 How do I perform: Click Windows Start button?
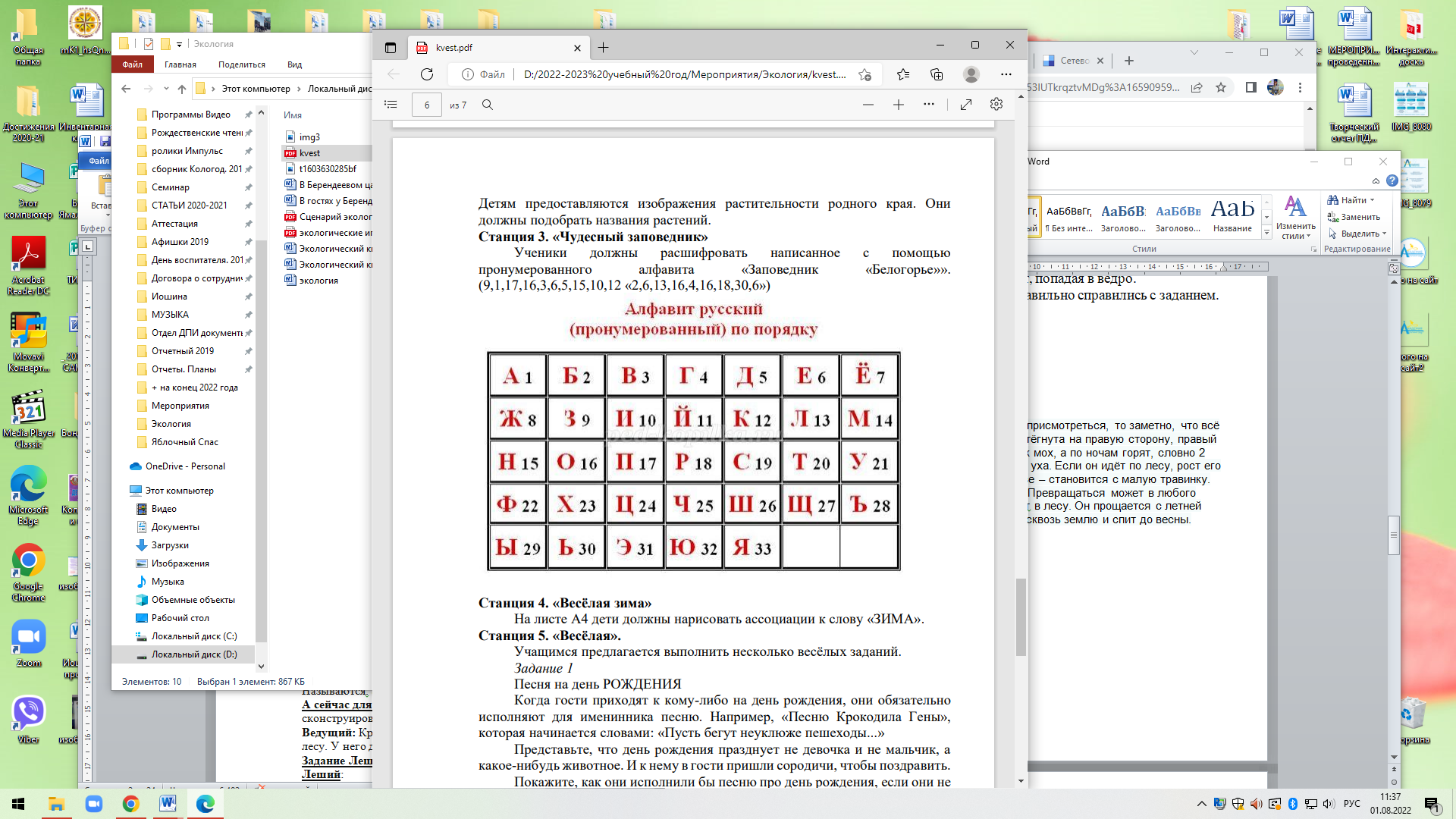pyautogui.click(x=18, y=804)
